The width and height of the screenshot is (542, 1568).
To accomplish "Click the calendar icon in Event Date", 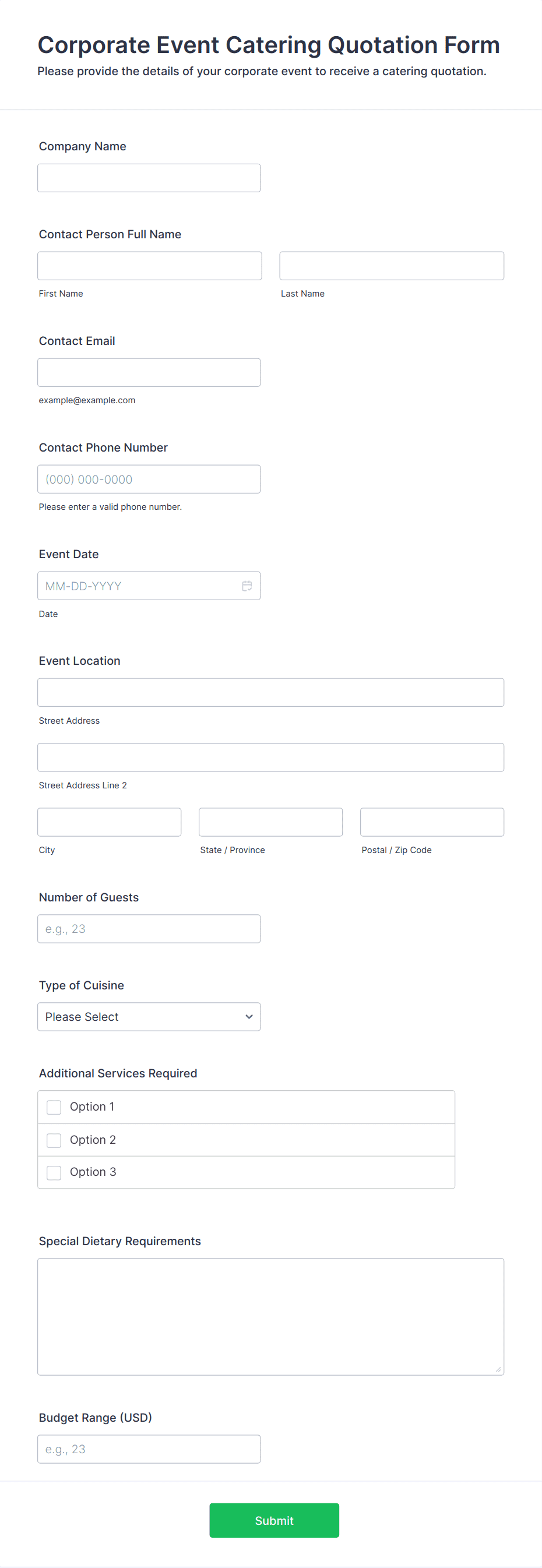I will click(x=247, y=586).
